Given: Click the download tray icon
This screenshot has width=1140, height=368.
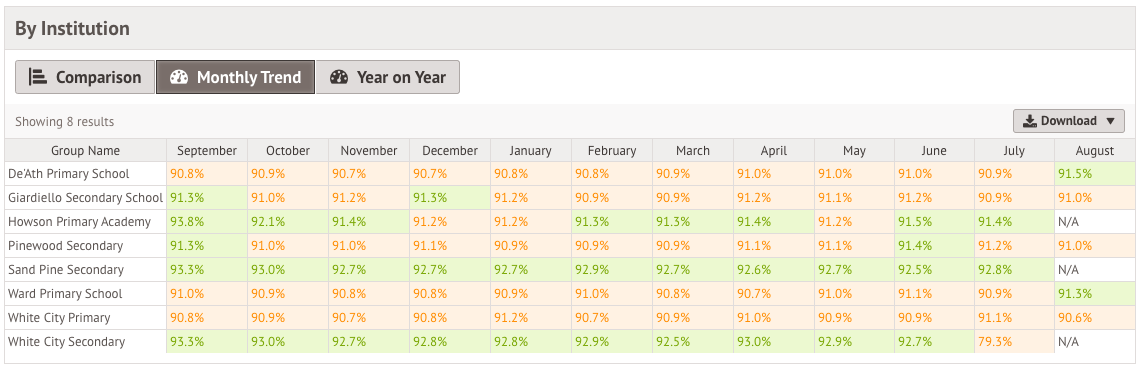Looking at the screenshot, I should [1029, 121].
